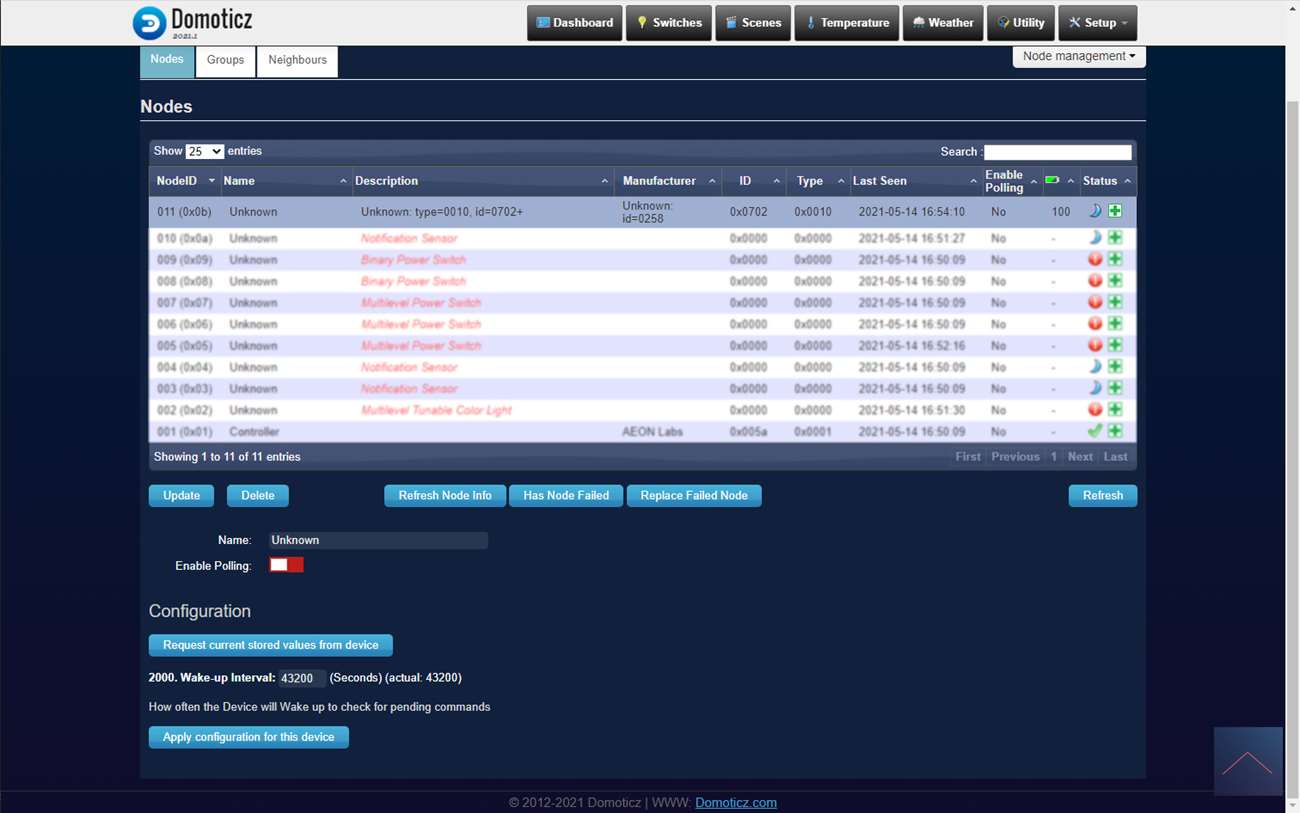Viewport: 1300px width, 813px height.
Task: Switch to the Neighbours tab
Action: click(297, 60)
